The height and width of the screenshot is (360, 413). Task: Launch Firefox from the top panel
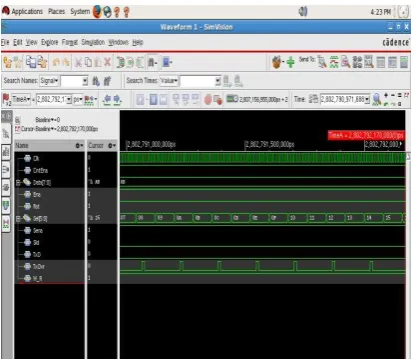(97, 12)
